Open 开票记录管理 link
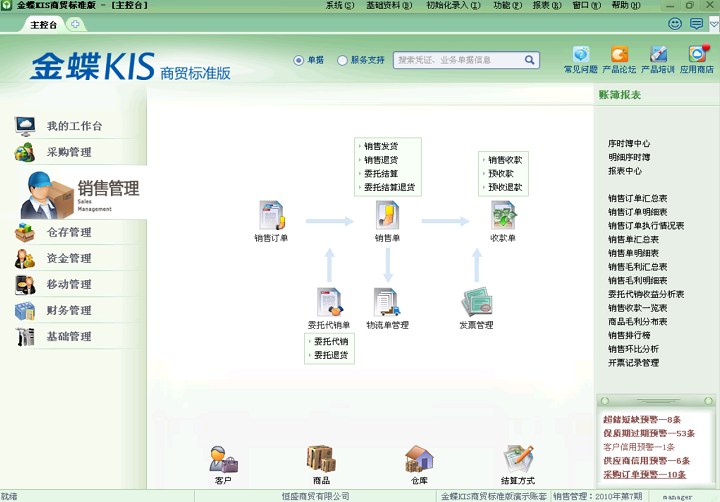 [634, 363]
